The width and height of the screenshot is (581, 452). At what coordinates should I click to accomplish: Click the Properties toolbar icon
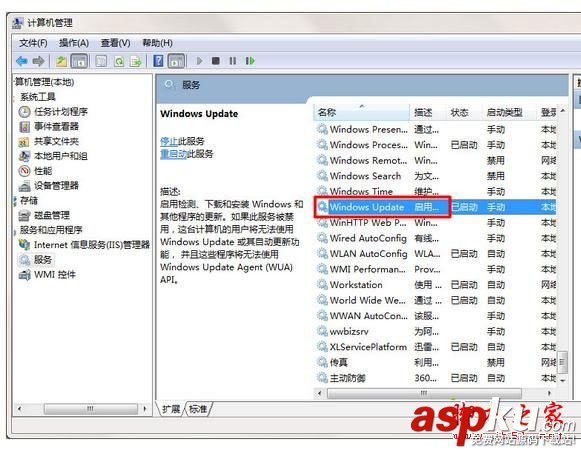[x=101, y=61]
